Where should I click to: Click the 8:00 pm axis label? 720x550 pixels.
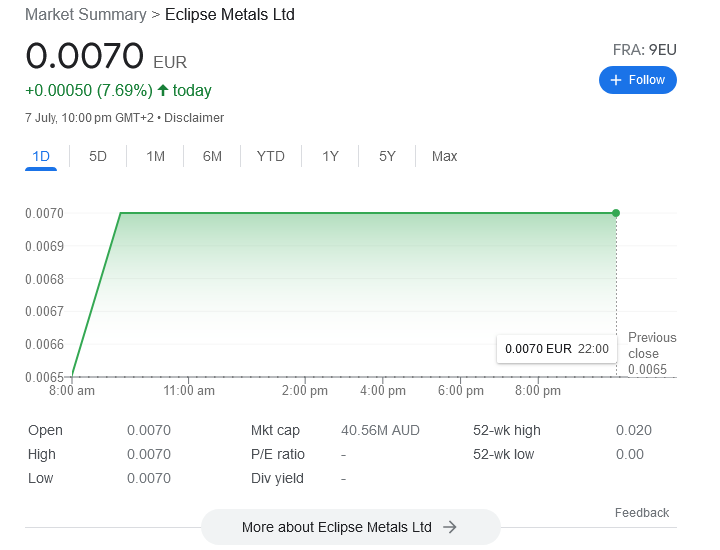pos(538,391)
